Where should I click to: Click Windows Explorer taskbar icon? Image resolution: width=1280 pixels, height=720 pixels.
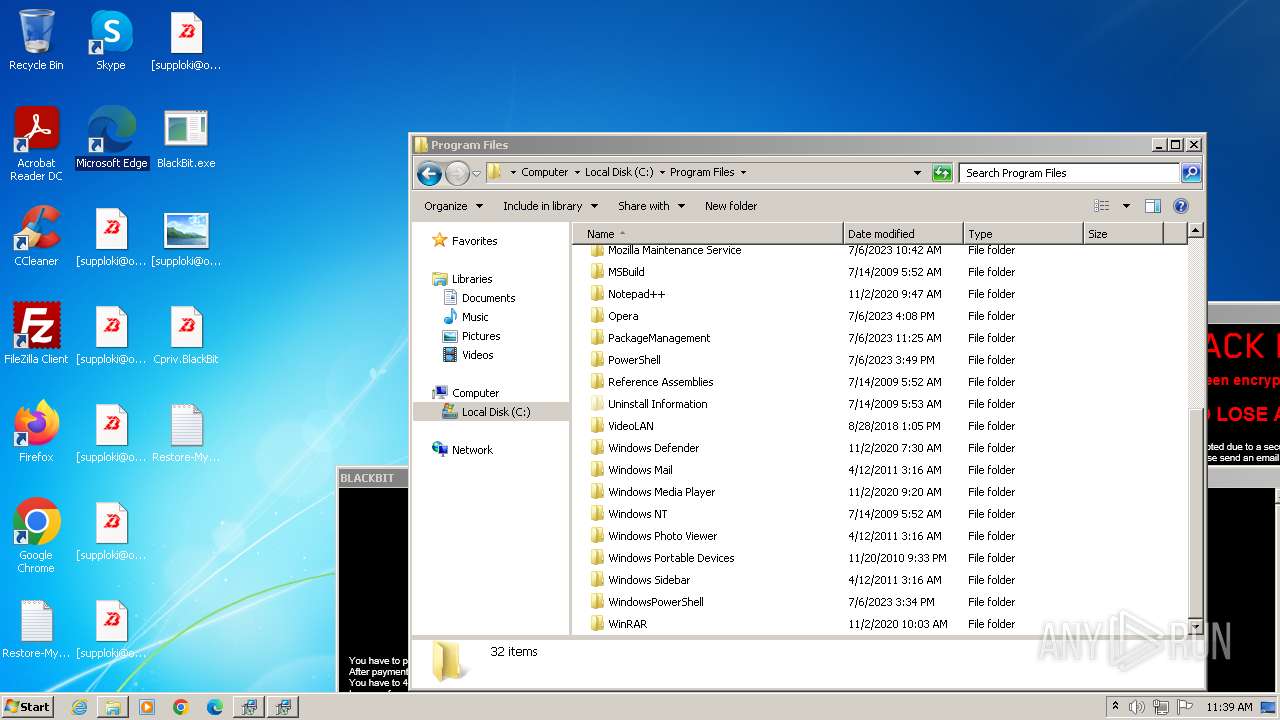[113, 707]
